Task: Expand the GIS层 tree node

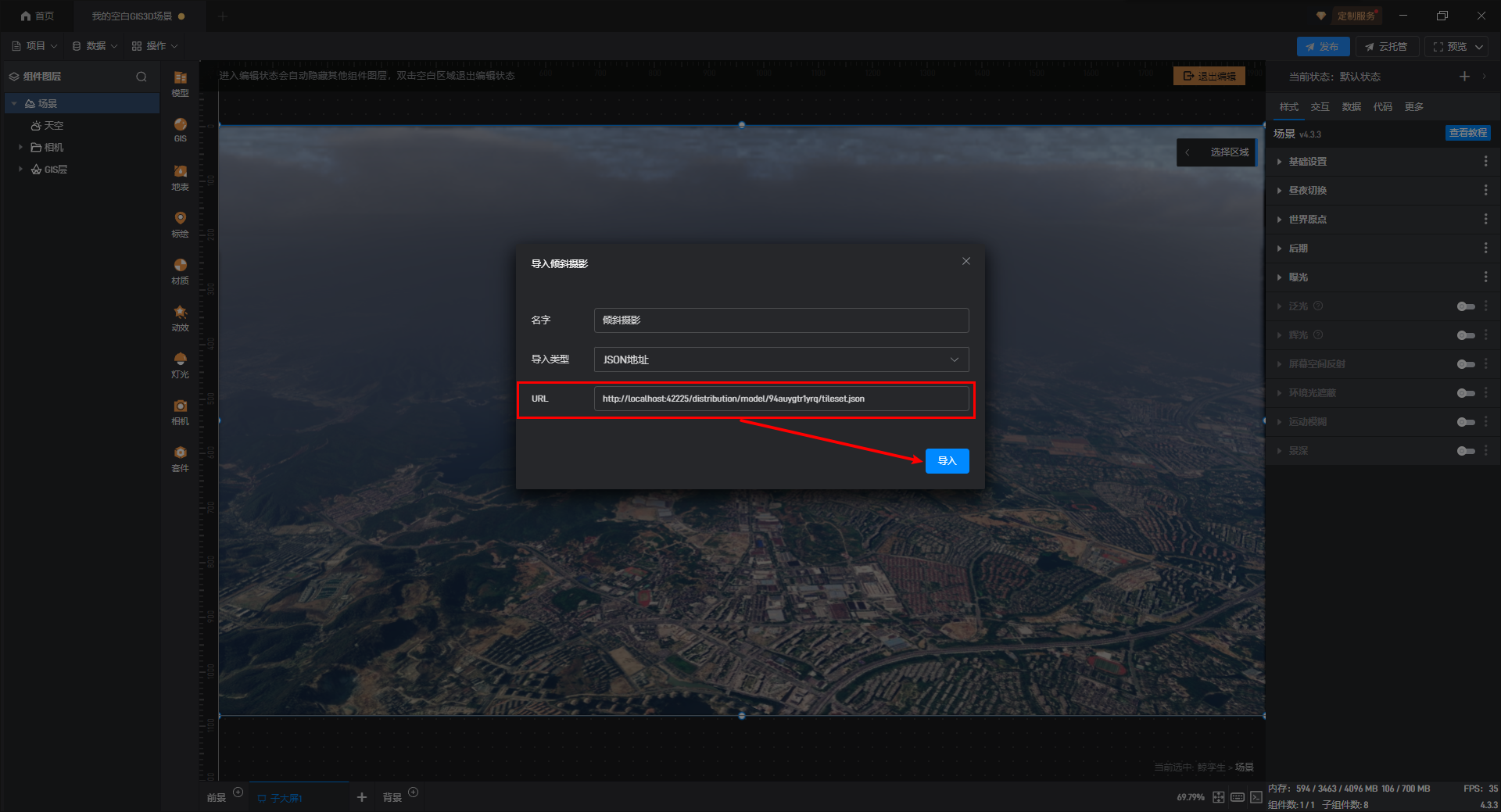Action: [x=20, y=169]
